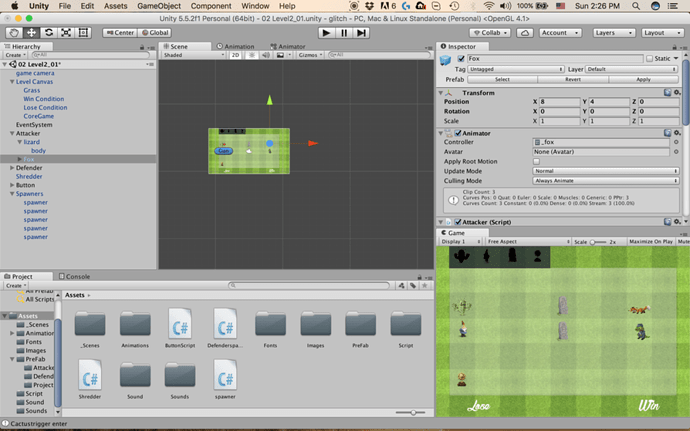Screen dimensions: 690x431
Task: Click the prefab Apply button
Action: (643, 80)
